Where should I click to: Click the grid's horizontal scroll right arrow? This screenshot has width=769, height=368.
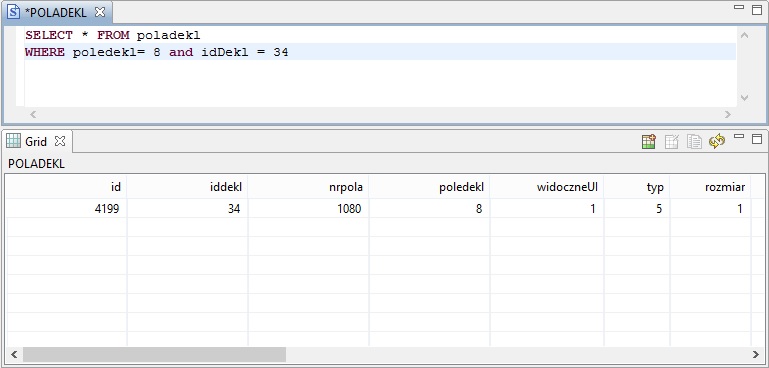[x=756, y=354]
